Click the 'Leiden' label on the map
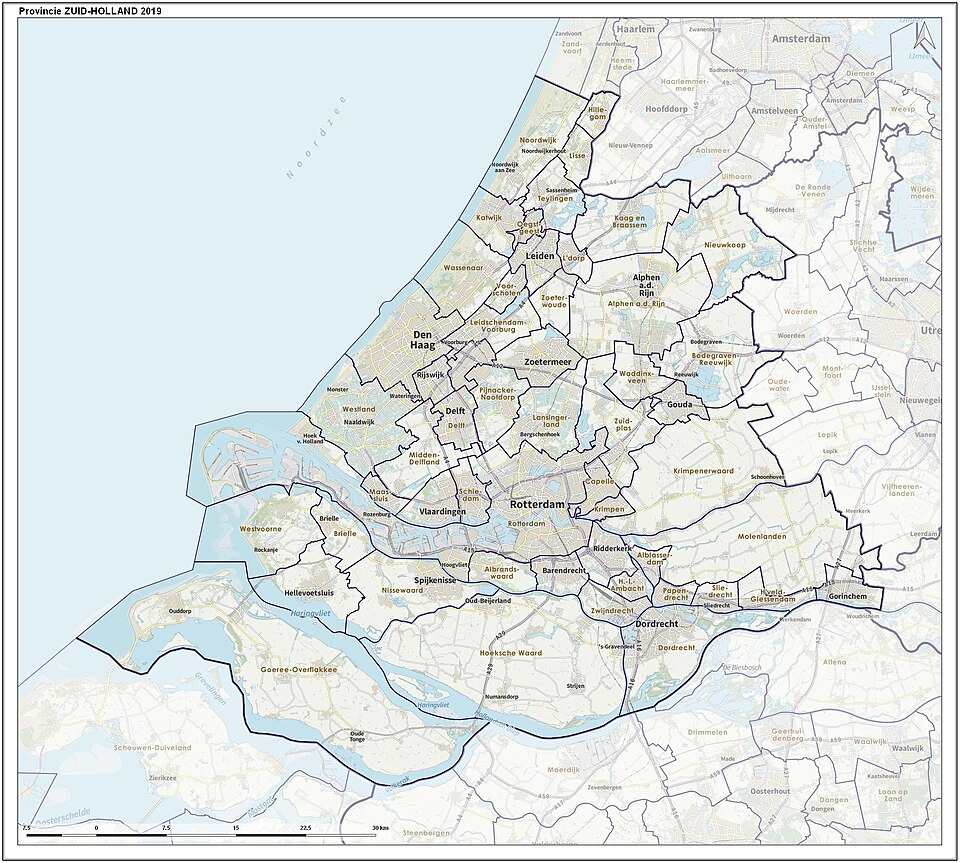The image size is (960, 863). tap(540, 256)
